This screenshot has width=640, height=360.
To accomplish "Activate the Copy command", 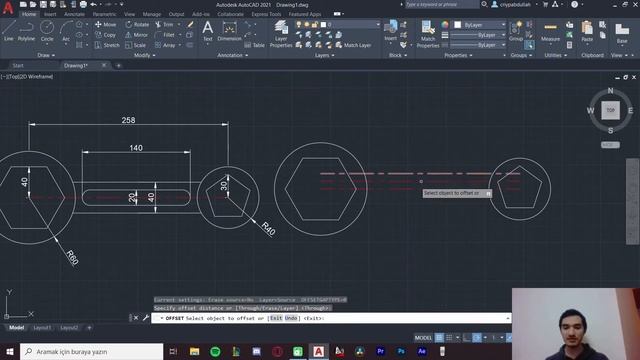I will tap(106, 35).
